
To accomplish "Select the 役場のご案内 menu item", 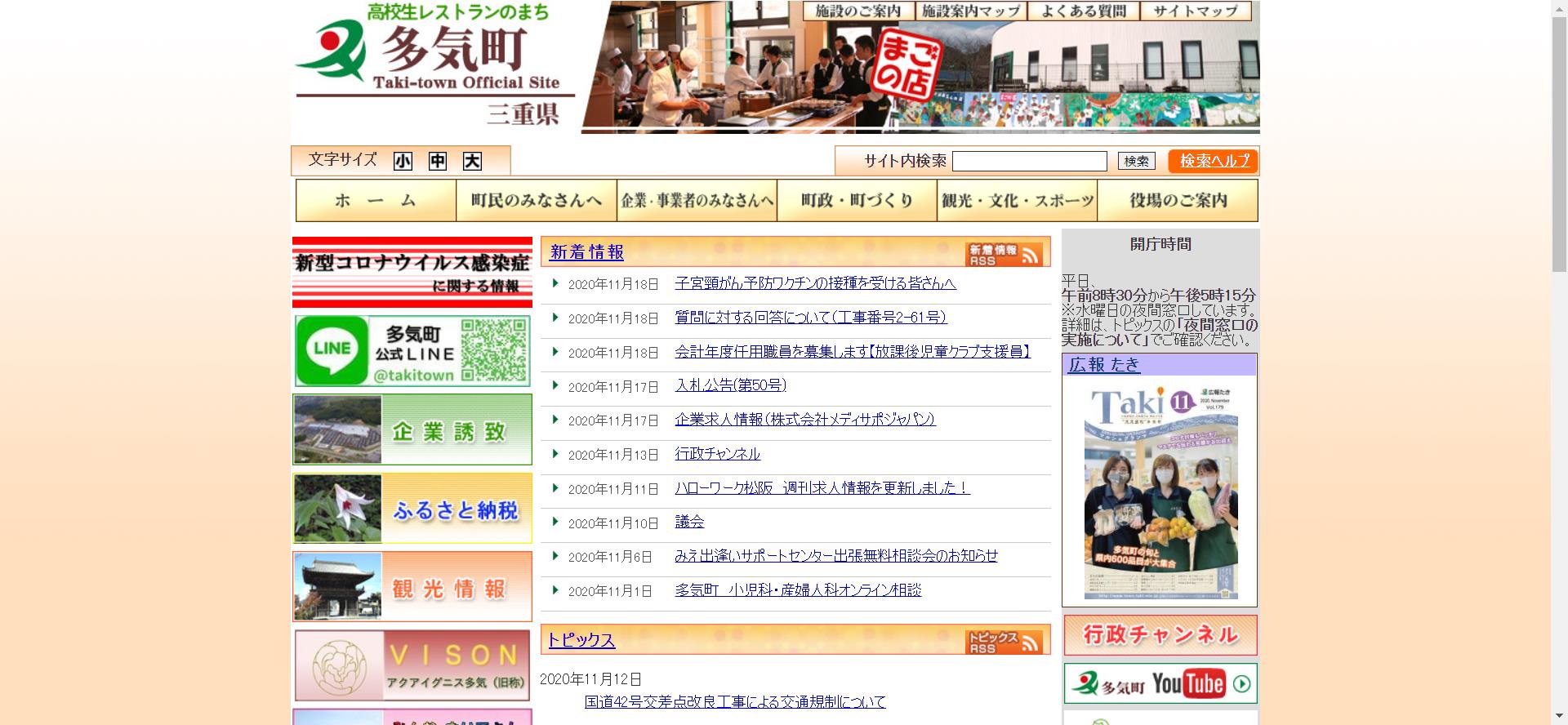I will click(1177, 201).
